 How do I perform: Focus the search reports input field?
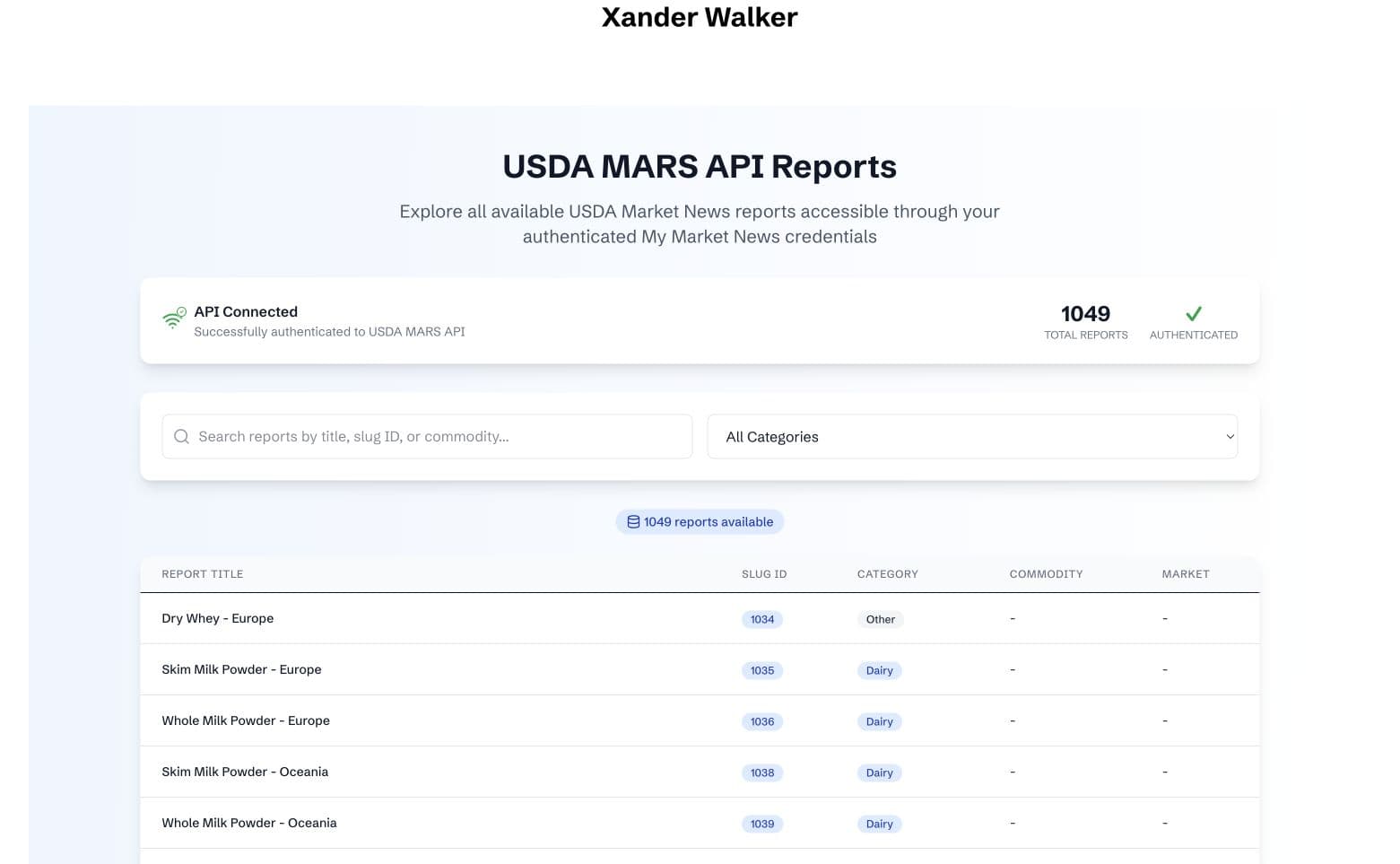pos(427,437)
